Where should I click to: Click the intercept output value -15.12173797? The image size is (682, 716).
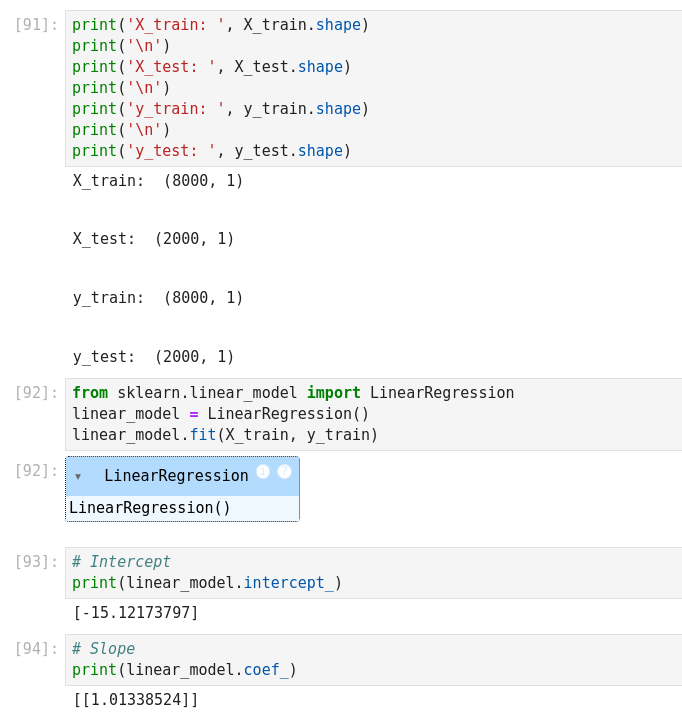pos(136,613)
